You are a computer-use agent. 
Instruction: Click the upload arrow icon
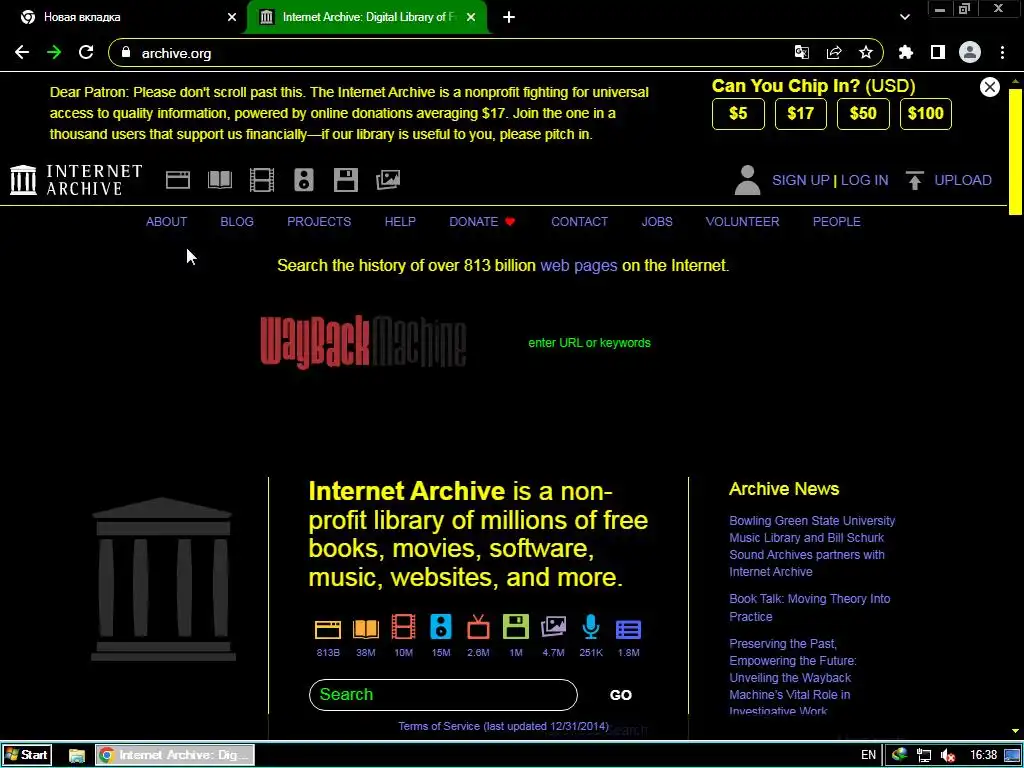(915, 180)
